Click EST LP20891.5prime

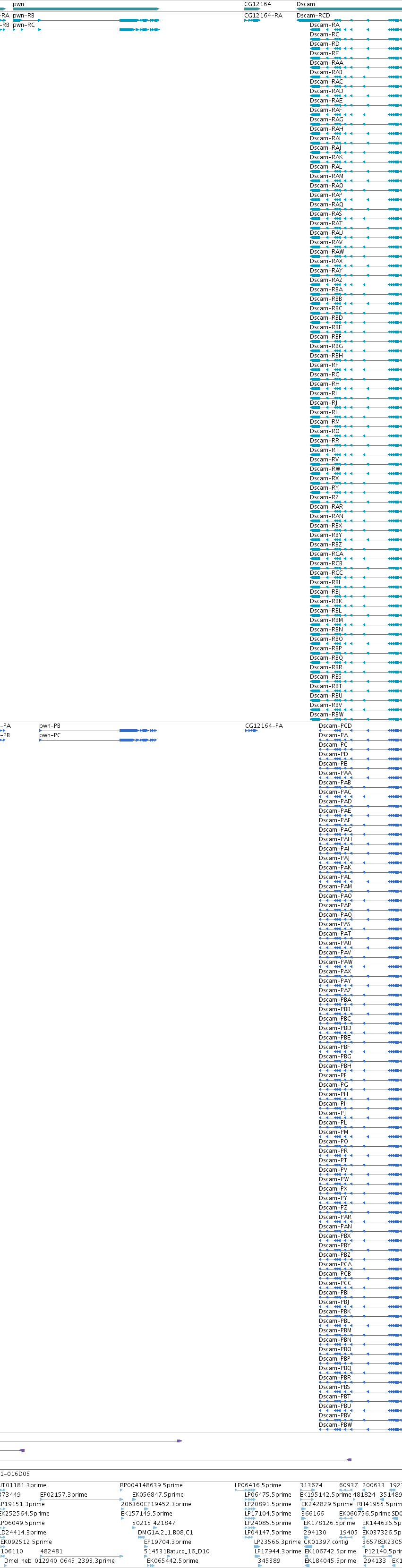(268, 1504)
